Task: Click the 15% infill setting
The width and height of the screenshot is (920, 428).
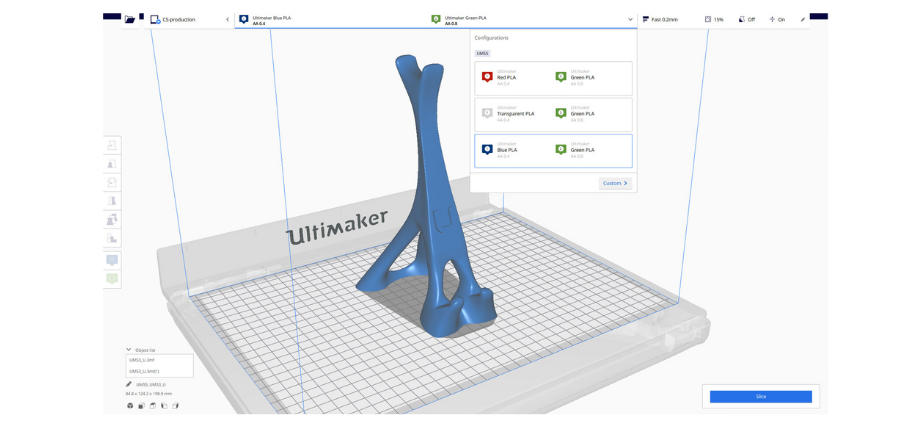Action: coord(714,19)
